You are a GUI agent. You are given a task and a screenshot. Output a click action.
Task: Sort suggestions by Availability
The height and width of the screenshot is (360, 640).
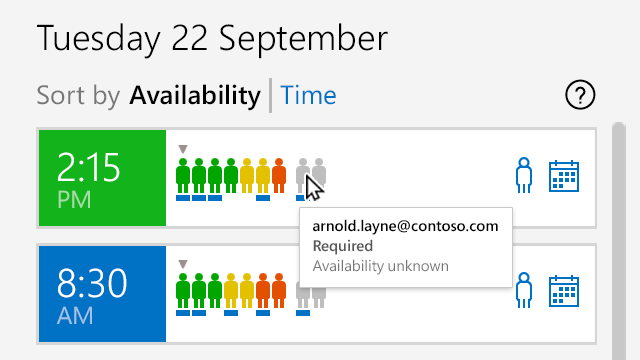pos(195,95)
